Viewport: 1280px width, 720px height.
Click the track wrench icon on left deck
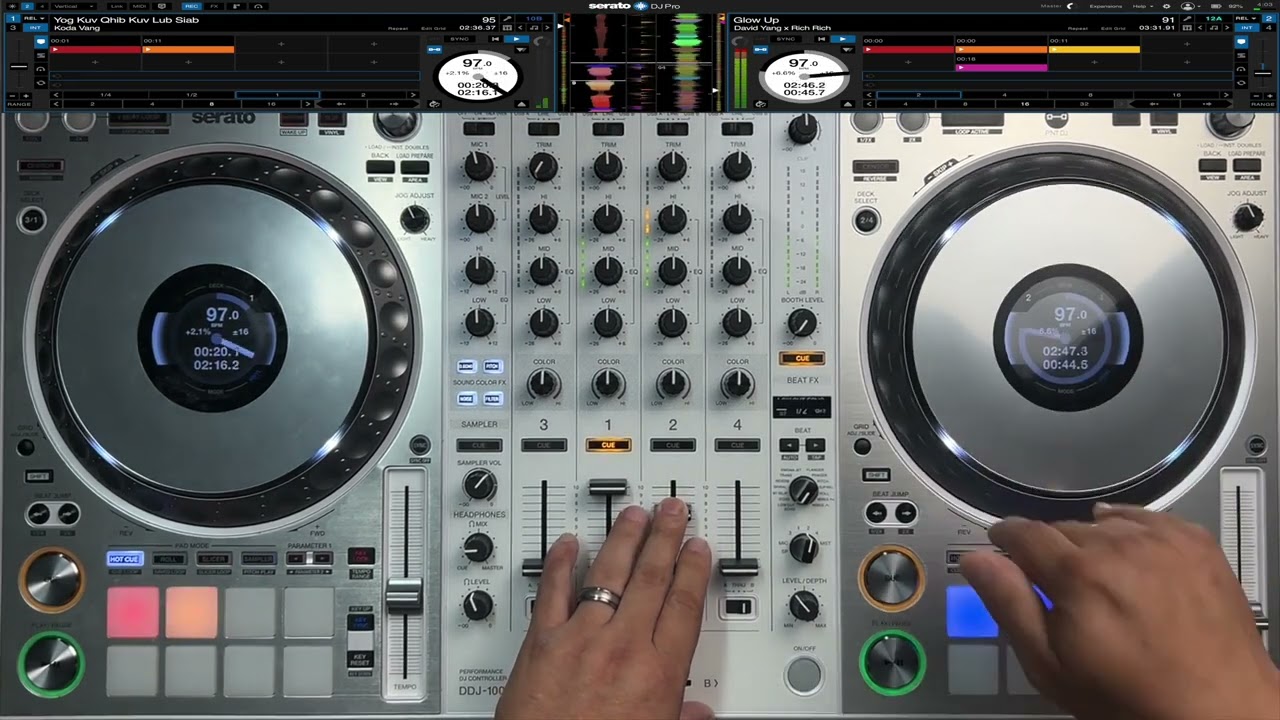coord(506,18)
